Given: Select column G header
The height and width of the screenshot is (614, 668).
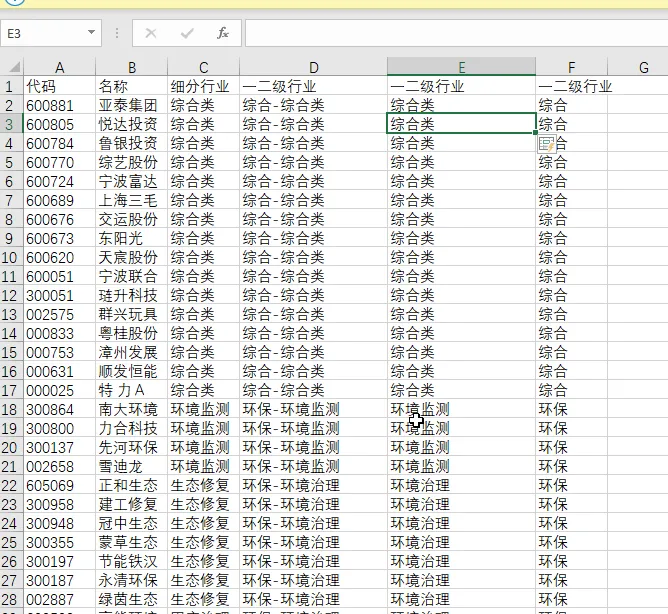Looking at the screenshot, I should click(x=644, y=67).
